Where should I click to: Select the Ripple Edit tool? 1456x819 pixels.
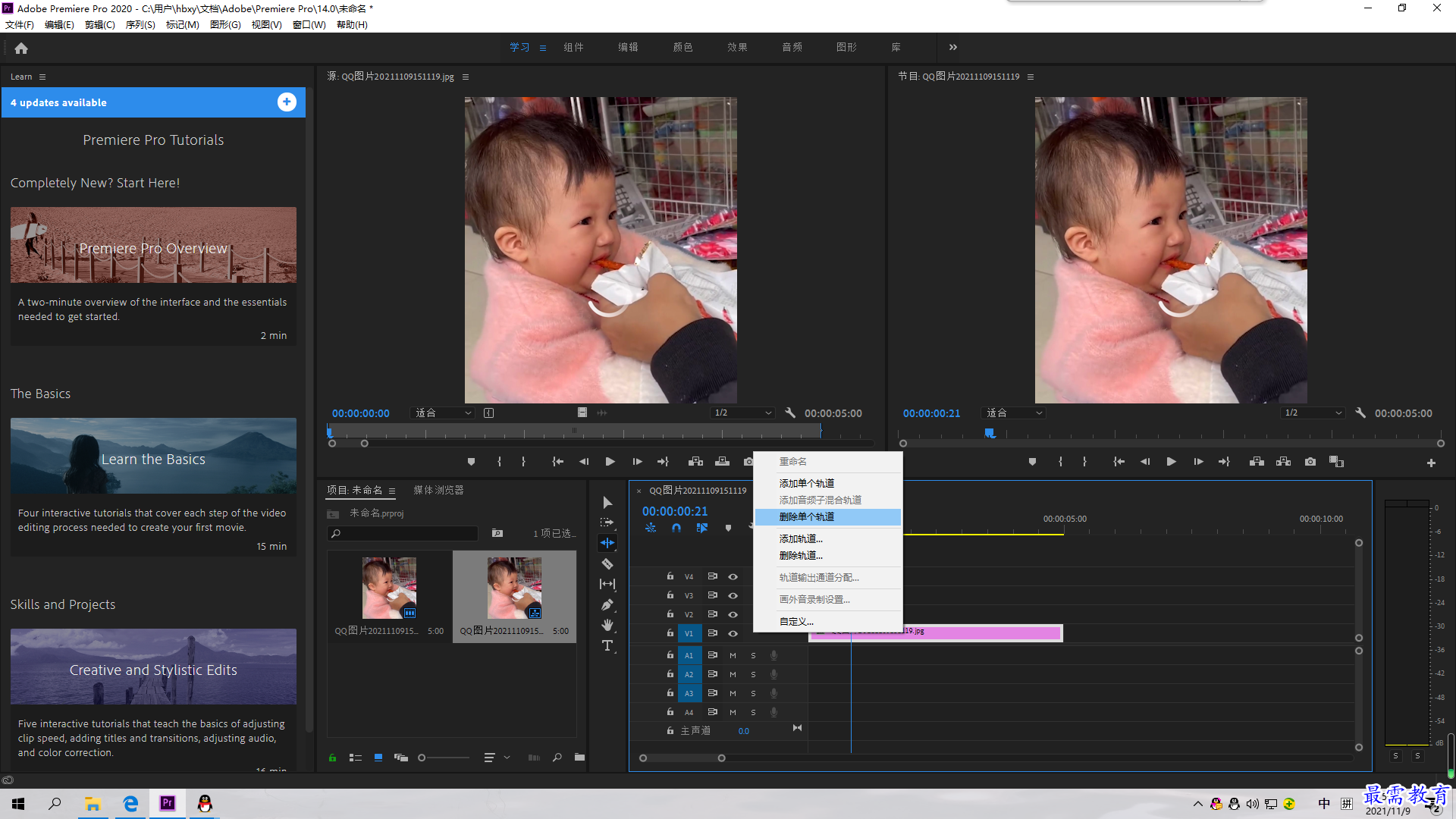point(607,543)
